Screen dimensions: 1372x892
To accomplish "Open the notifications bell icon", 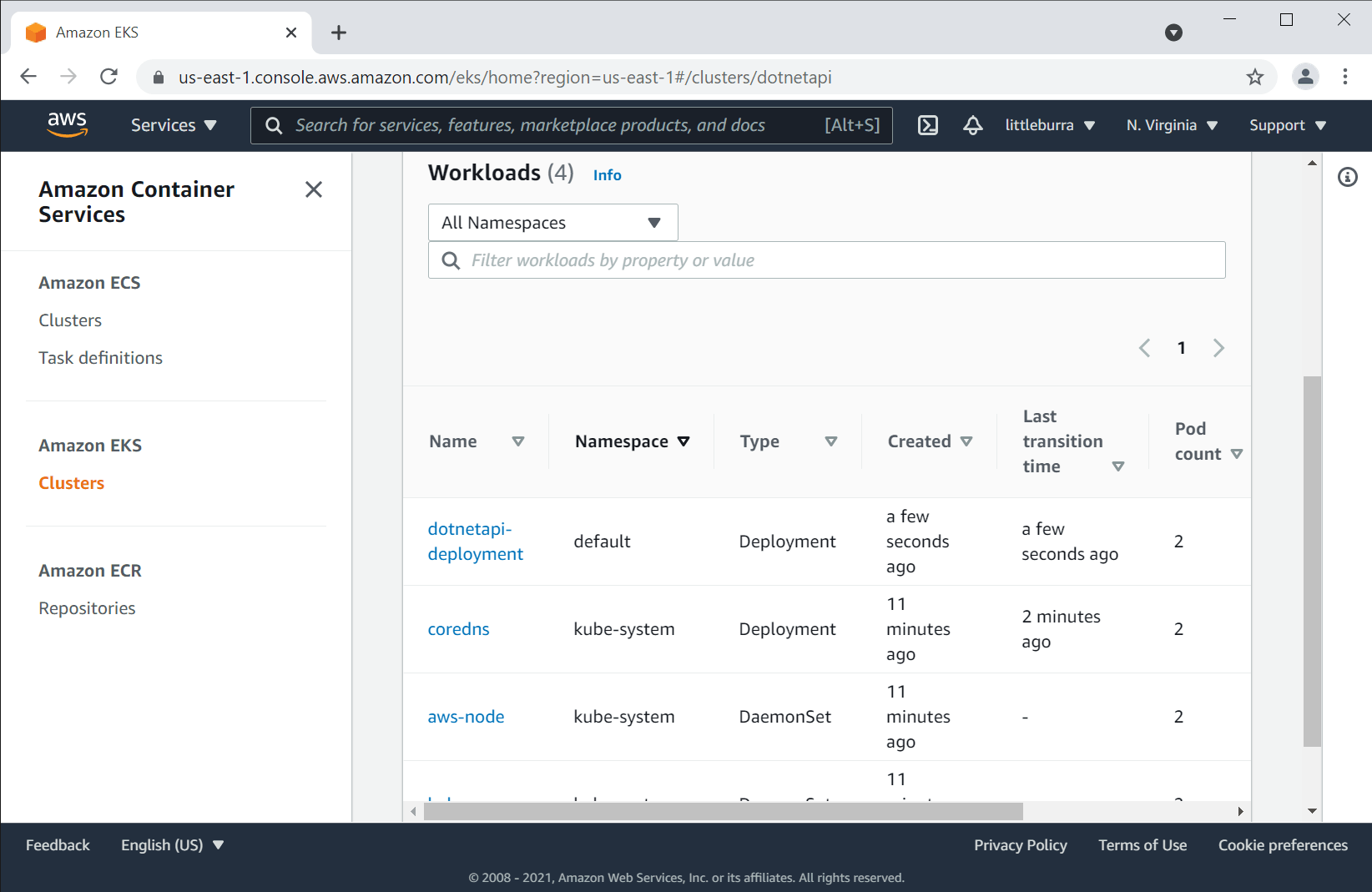I will (x=973, y=125).
